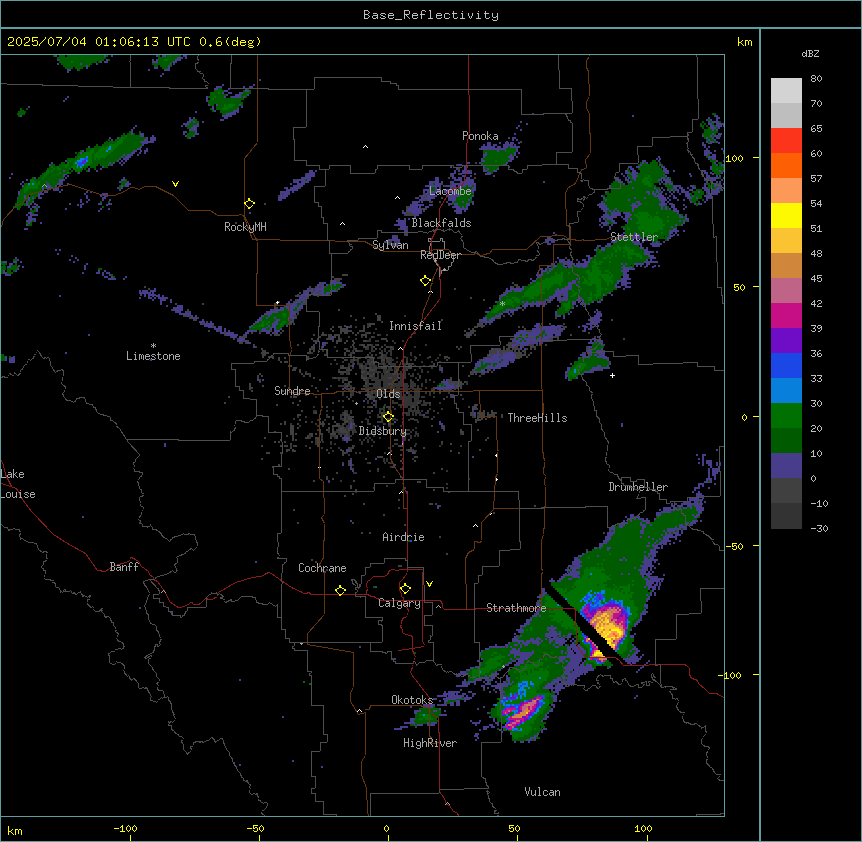Click the yellow diamond marker below RedDeer

tap(425, 281)
